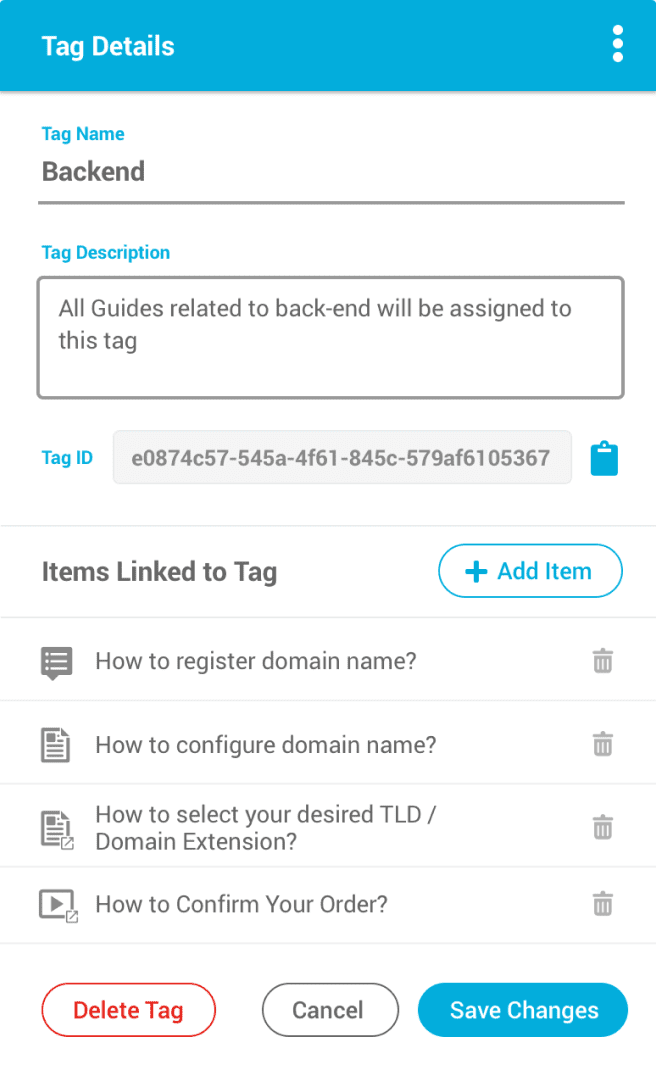Screen dimensions: 656x1078
Task: Open 'How to configure domain name?' entry
Action: click(265, 745)
